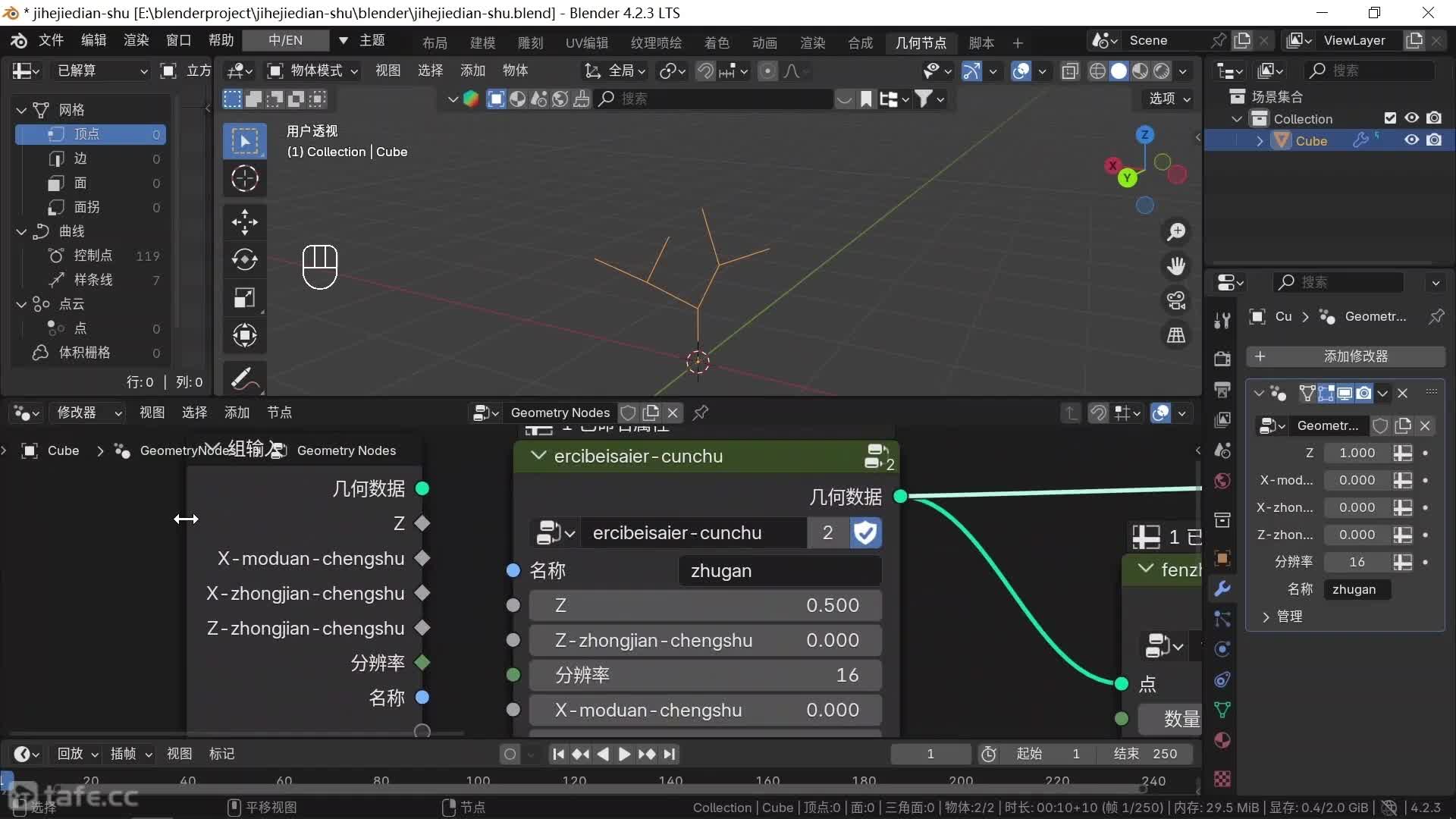Uncheck the Collection exclude checkbox
Screen dimensions: 1456x819
coord(1390,118)
